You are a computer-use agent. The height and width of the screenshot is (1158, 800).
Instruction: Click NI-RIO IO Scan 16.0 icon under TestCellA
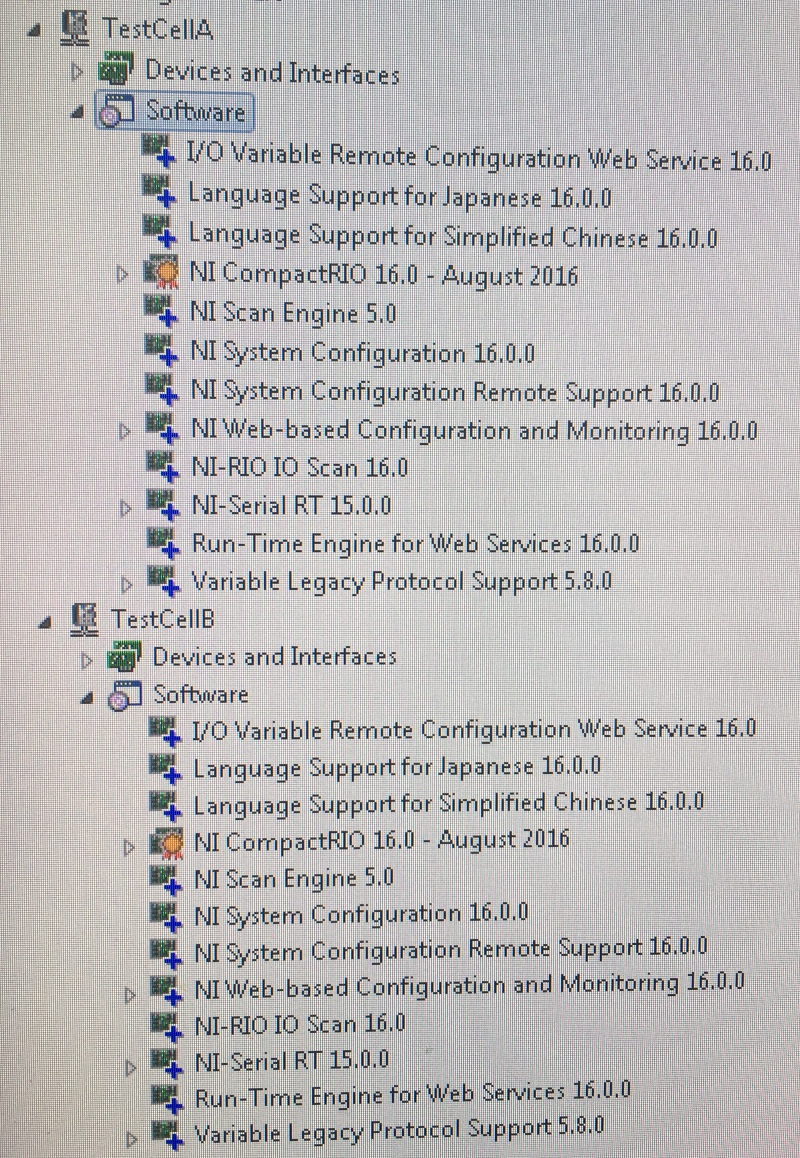click(163, 467)
